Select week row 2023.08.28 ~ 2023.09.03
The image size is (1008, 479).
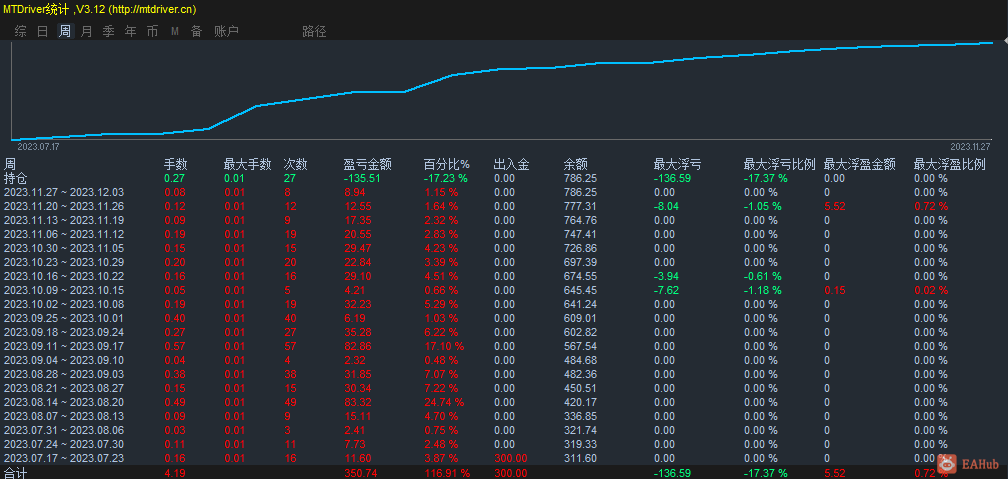(64, 374)
